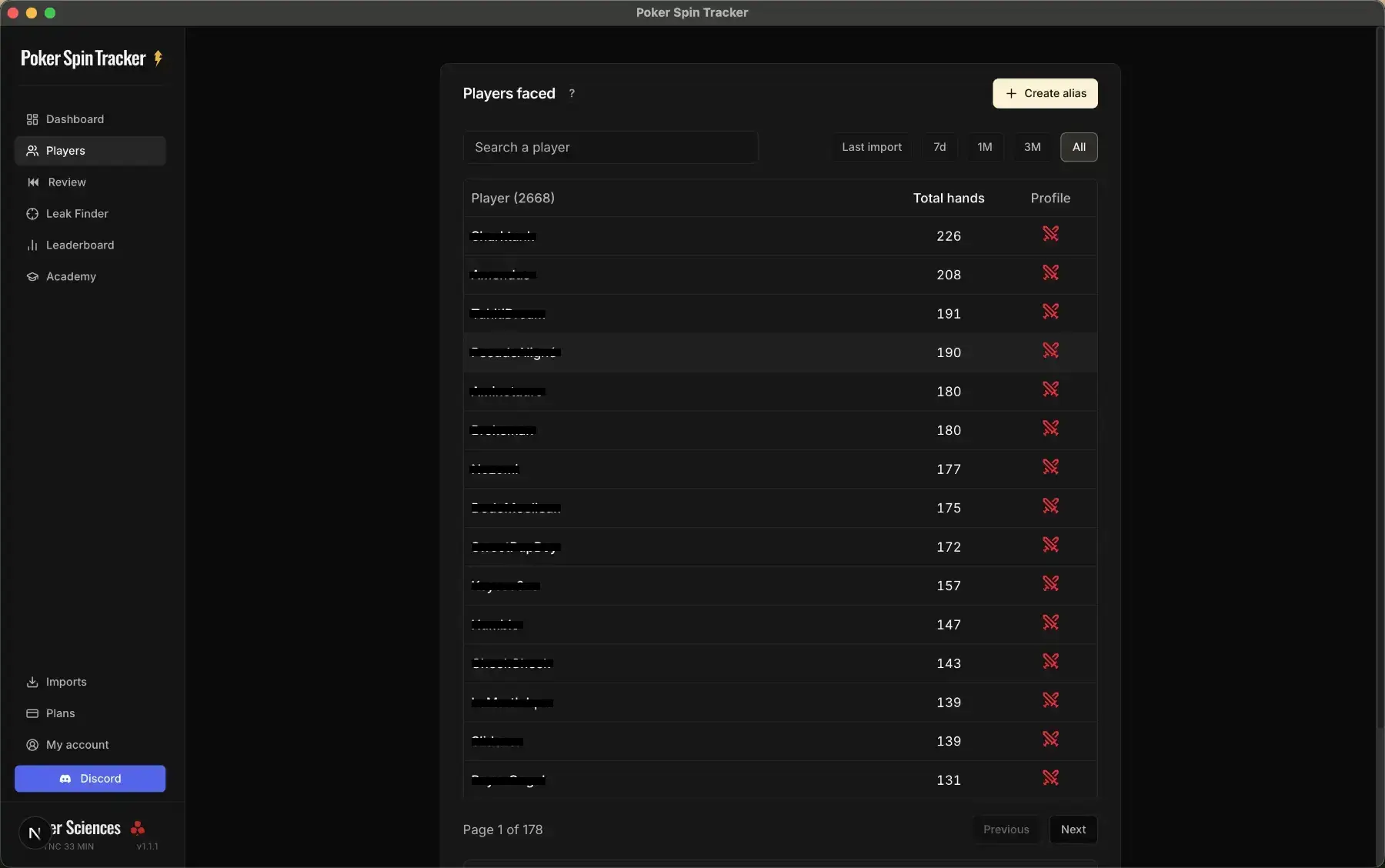Click the crossed-swords icon for the 190-hands player
Screen dimensions: 1385x868
[x=1051, y=352]
